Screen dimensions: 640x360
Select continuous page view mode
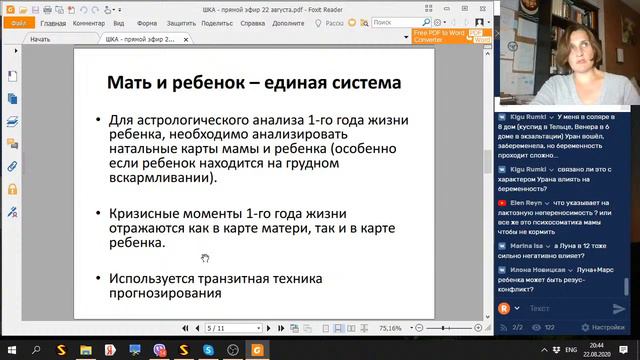[x=338, y=328]
